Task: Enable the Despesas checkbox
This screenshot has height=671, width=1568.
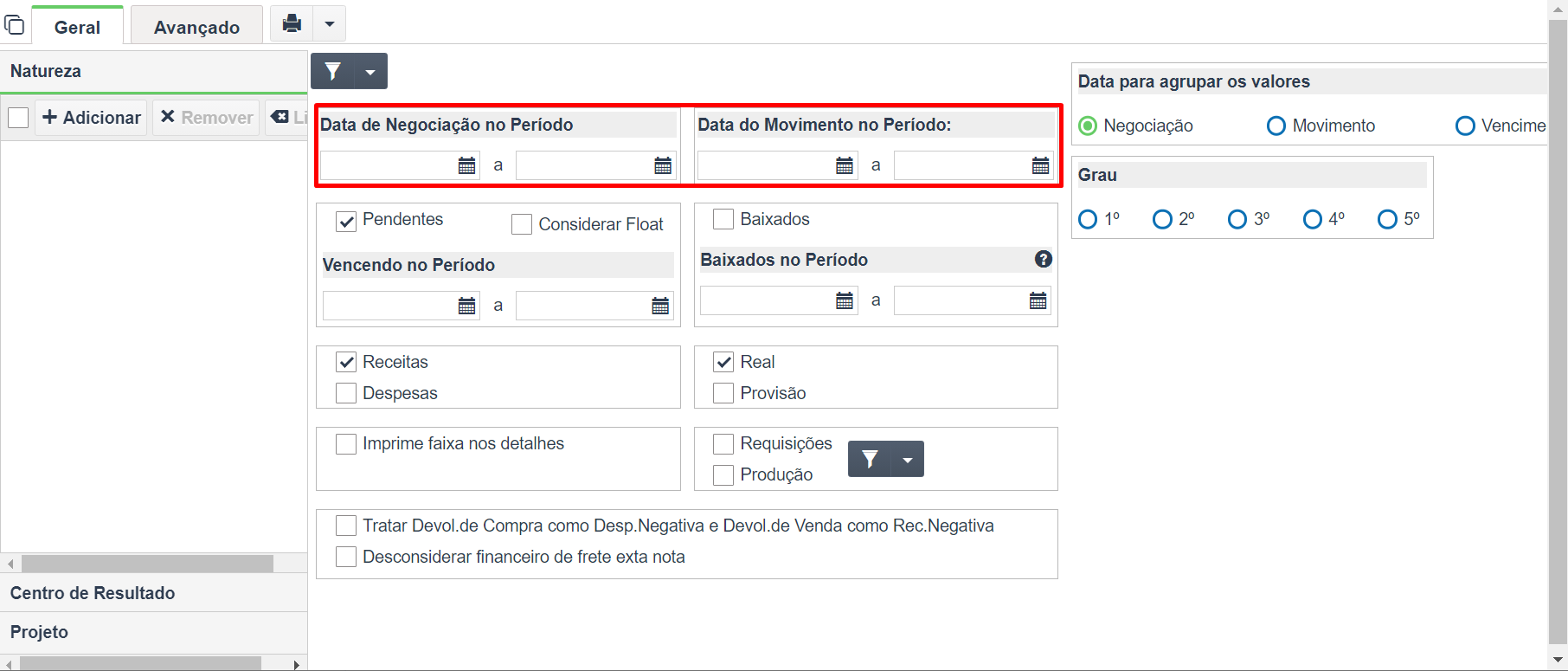Action: tap(346, 393)
